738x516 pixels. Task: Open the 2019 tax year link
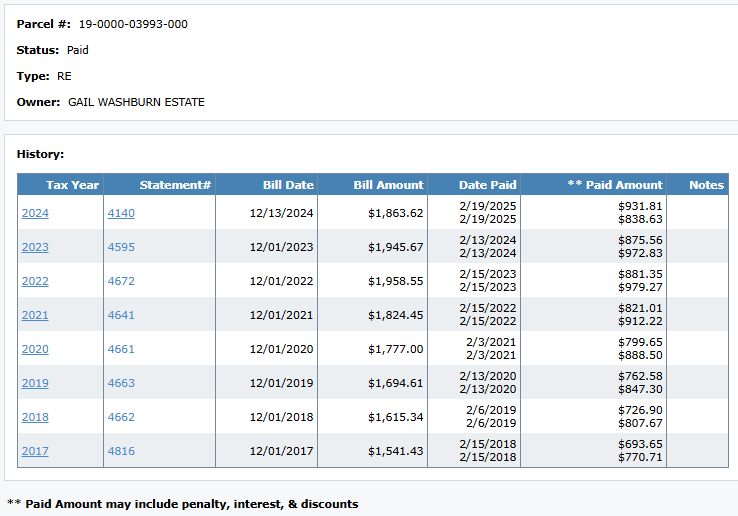coord(35,383)
